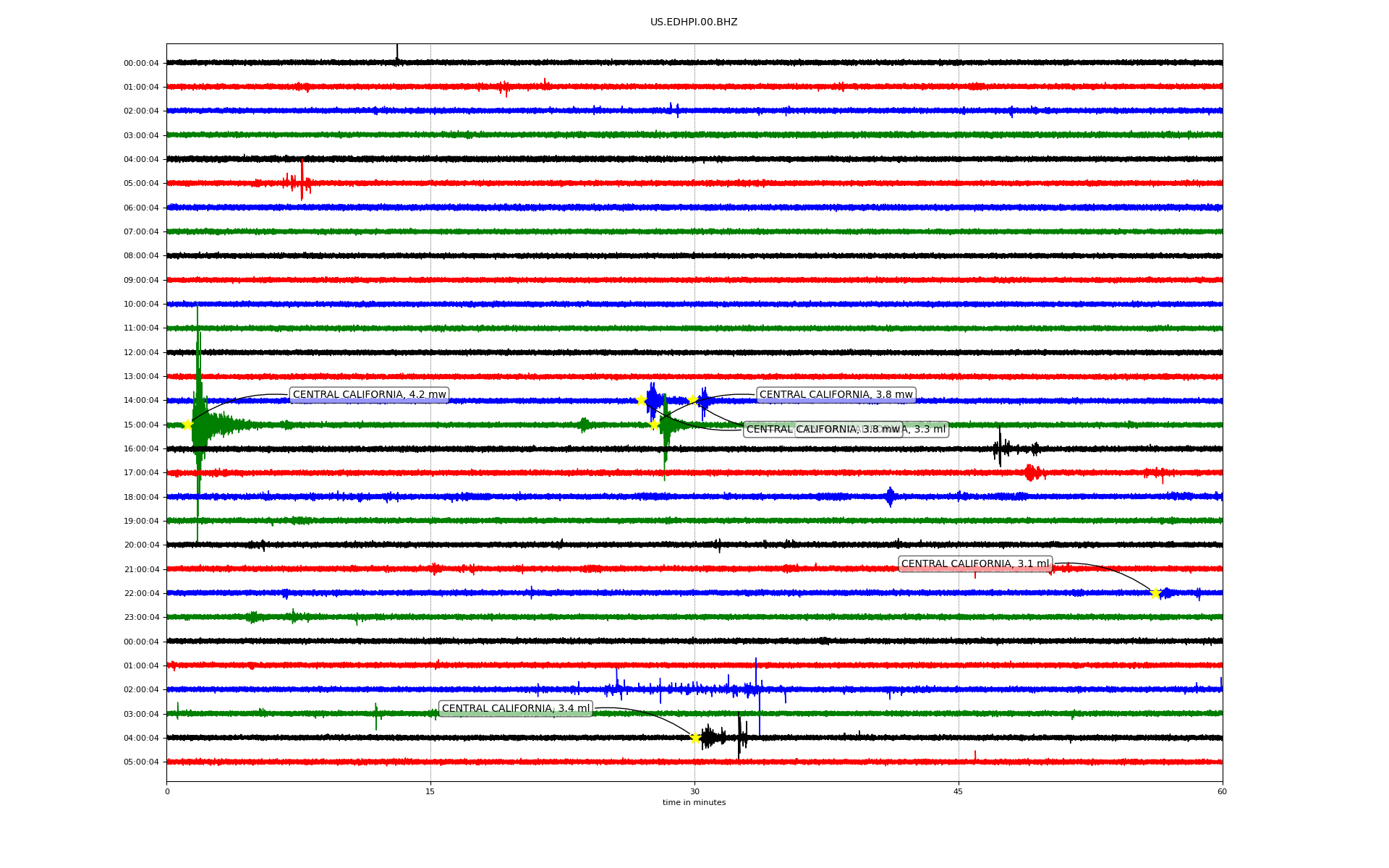Click the US.EDHPI.00.BHZ plot title

pos(694,22)
